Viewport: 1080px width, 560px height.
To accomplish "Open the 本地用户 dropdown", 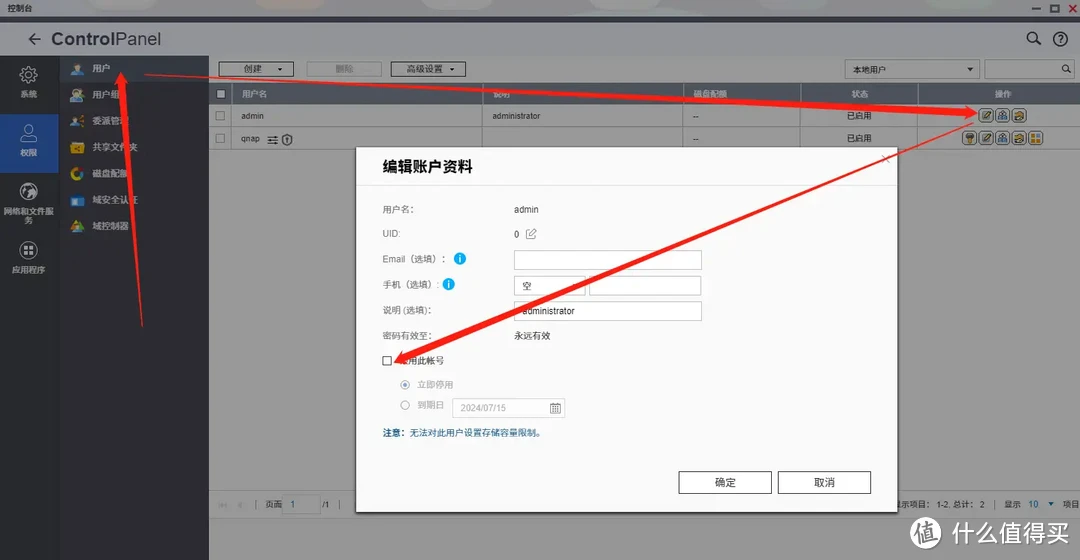I will pyautogui.click(x=912, y=70).
